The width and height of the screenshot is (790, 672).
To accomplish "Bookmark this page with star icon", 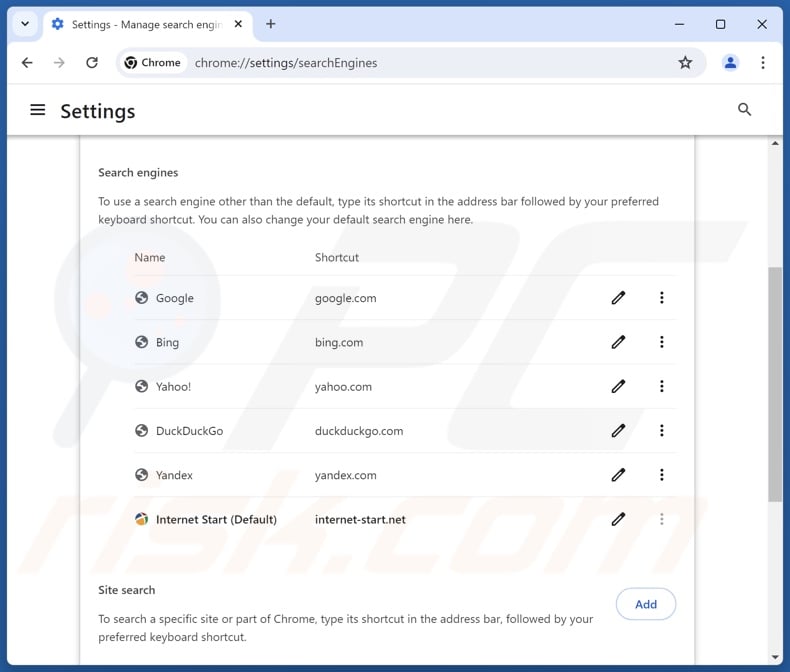I will [685, 63].
